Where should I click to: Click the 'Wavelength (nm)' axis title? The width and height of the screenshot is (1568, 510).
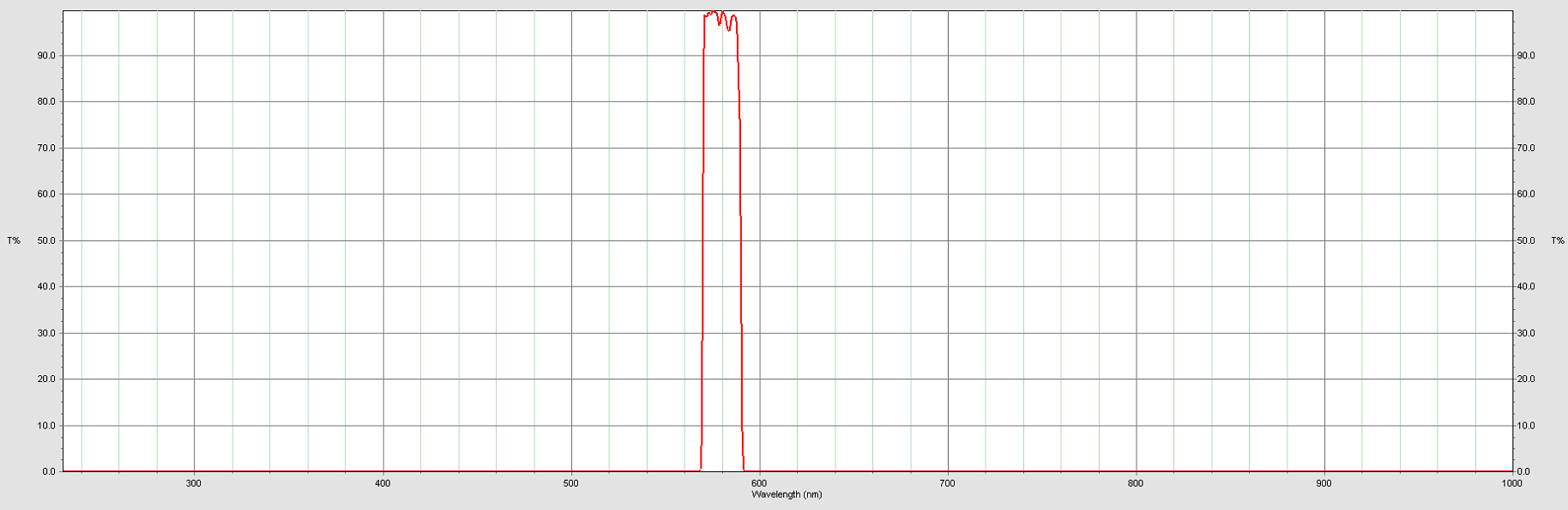pyautogui.click(x=786, y=495)
